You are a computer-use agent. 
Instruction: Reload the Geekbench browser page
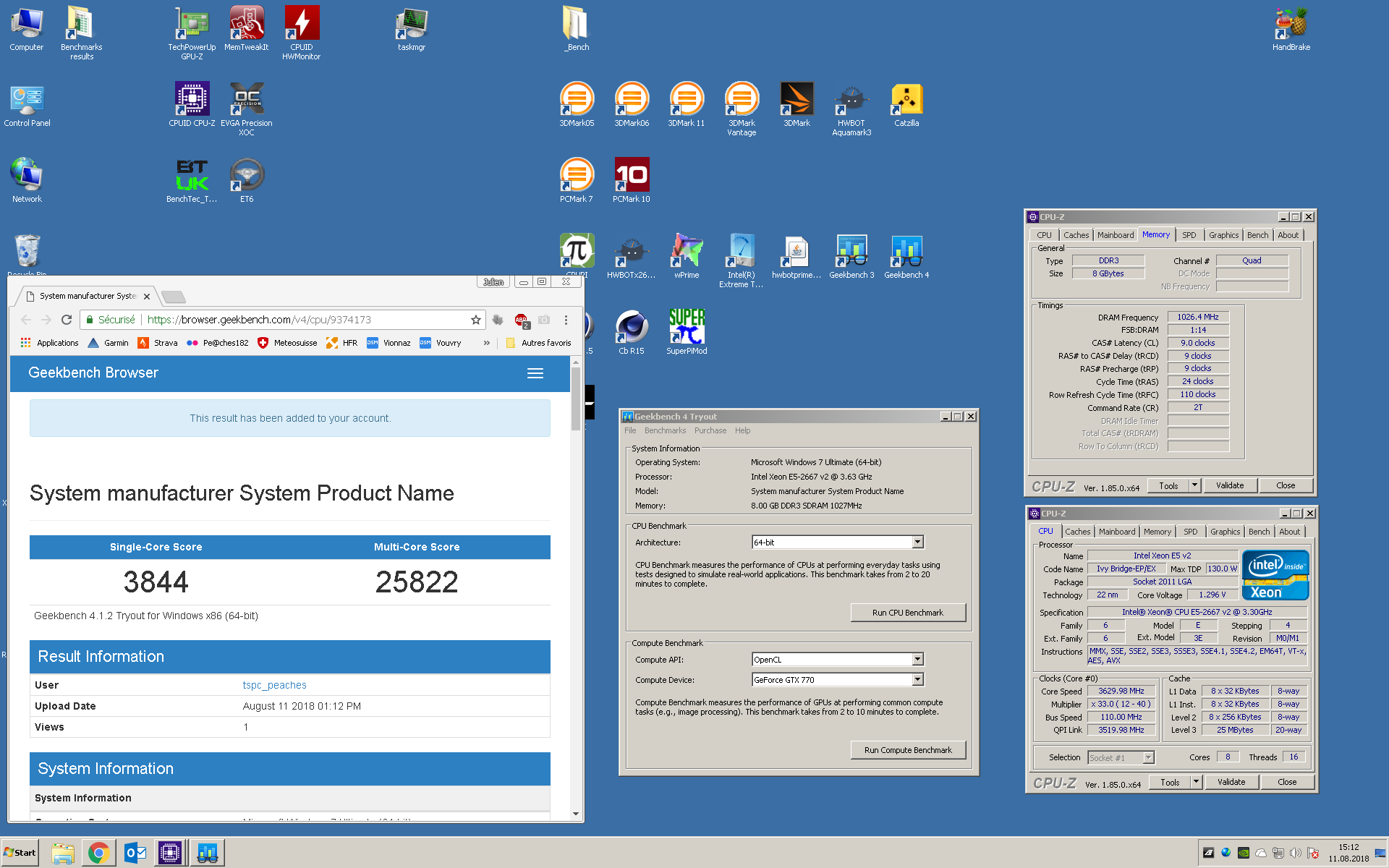click(x=67, y=320)
